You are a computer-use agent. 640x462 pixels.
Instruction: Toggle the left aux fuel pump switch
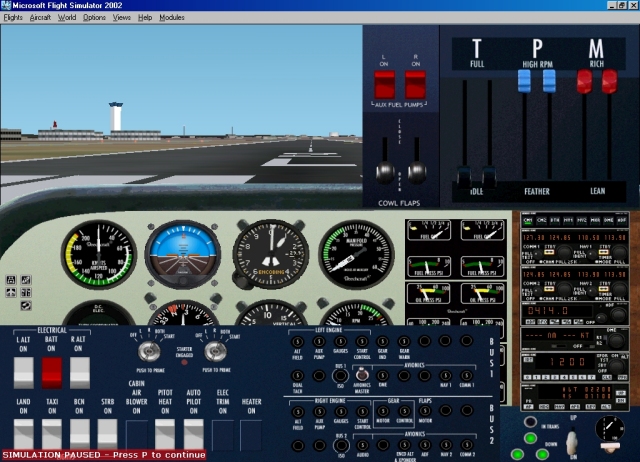[x=384, y=84]
